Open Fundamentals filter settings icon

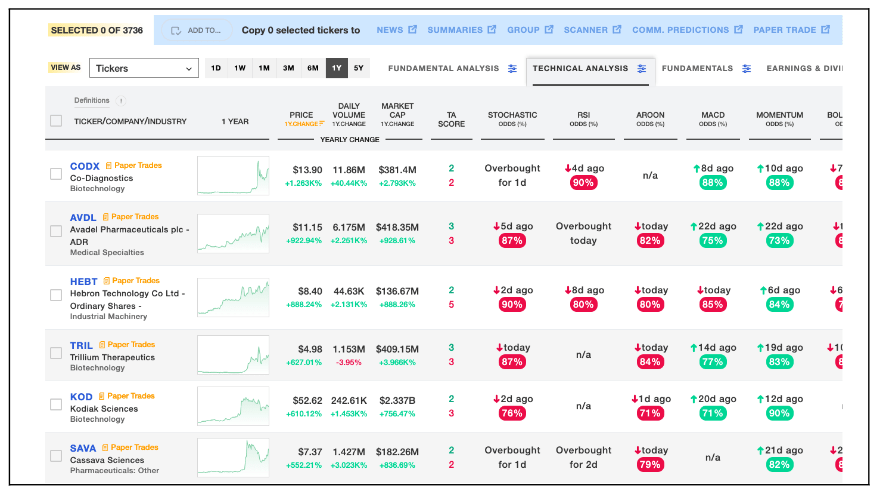pyautogui.click(x=747, y=68)
